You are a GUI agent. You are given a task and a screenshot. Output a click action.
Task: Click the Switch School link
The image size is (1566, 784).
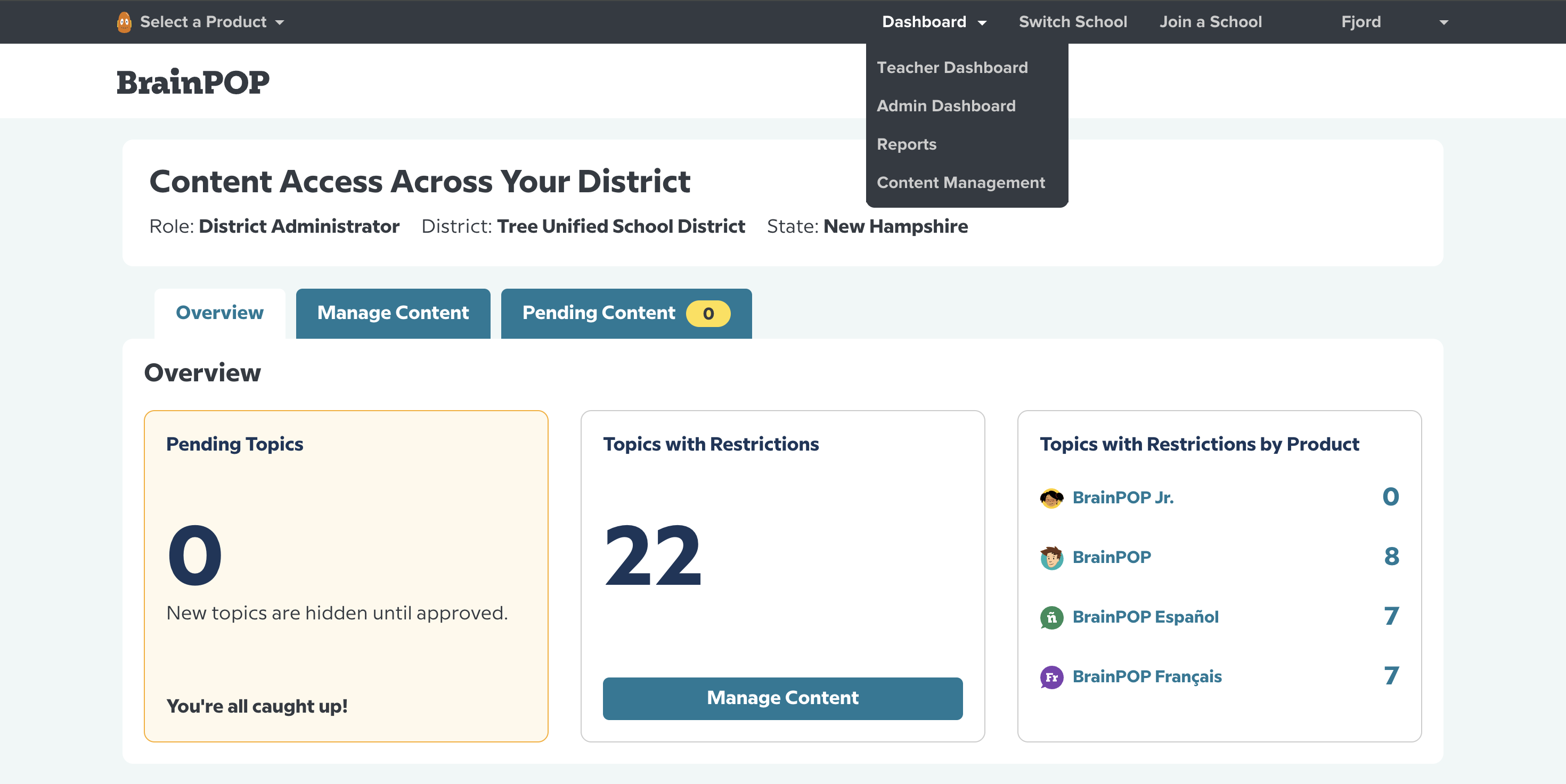pyautogui.click(x=1072, y=22)
